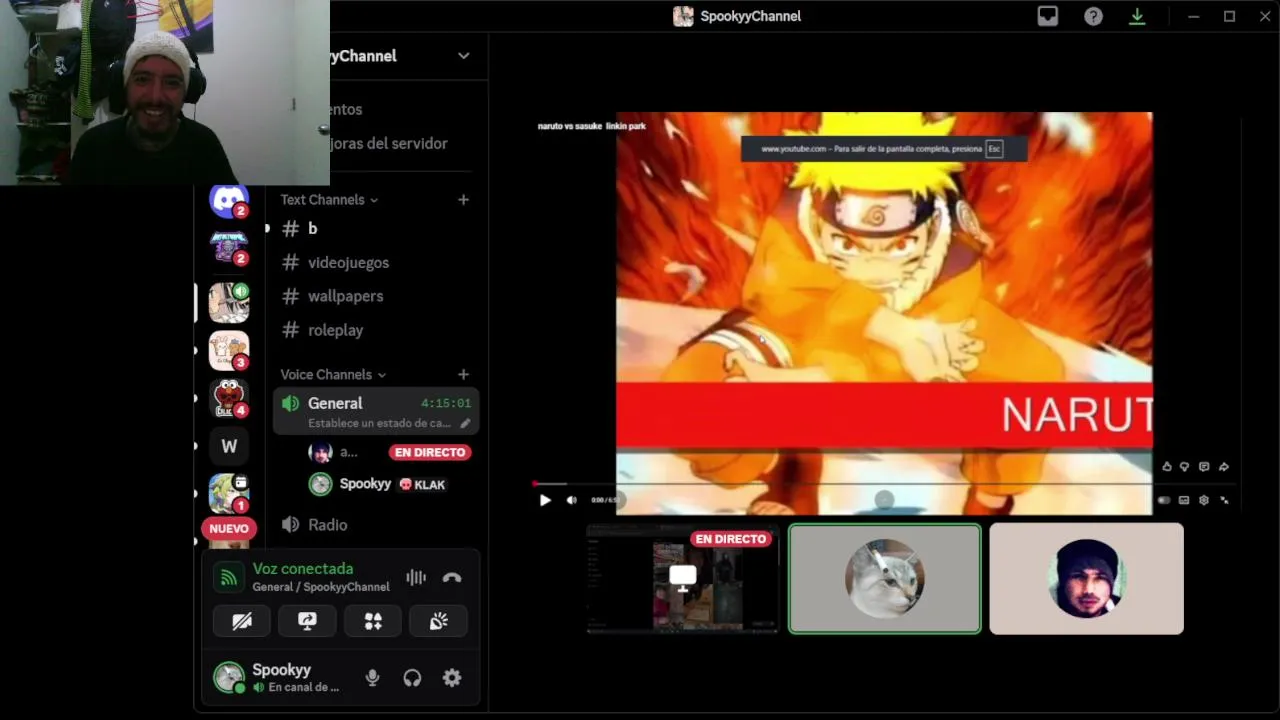Open the soundboard button
This screenshot has width=1280, height=720.
click(x=438, y=621)
